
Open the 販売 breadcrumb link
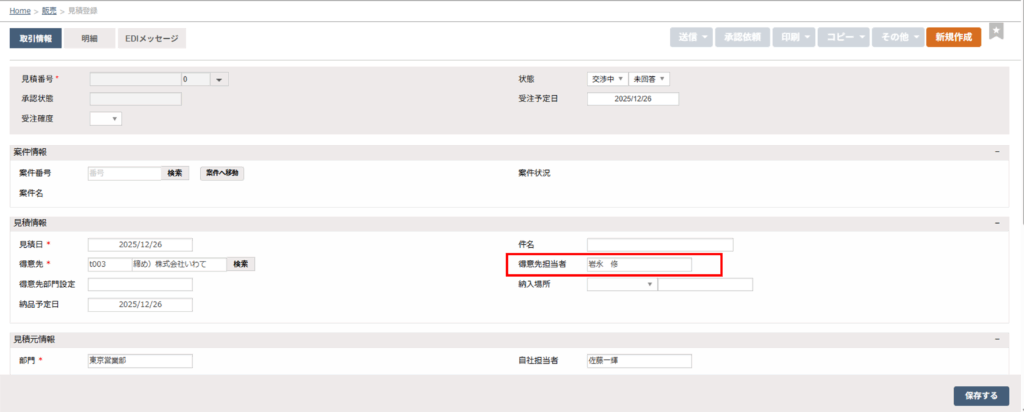[x=50, y=9]
